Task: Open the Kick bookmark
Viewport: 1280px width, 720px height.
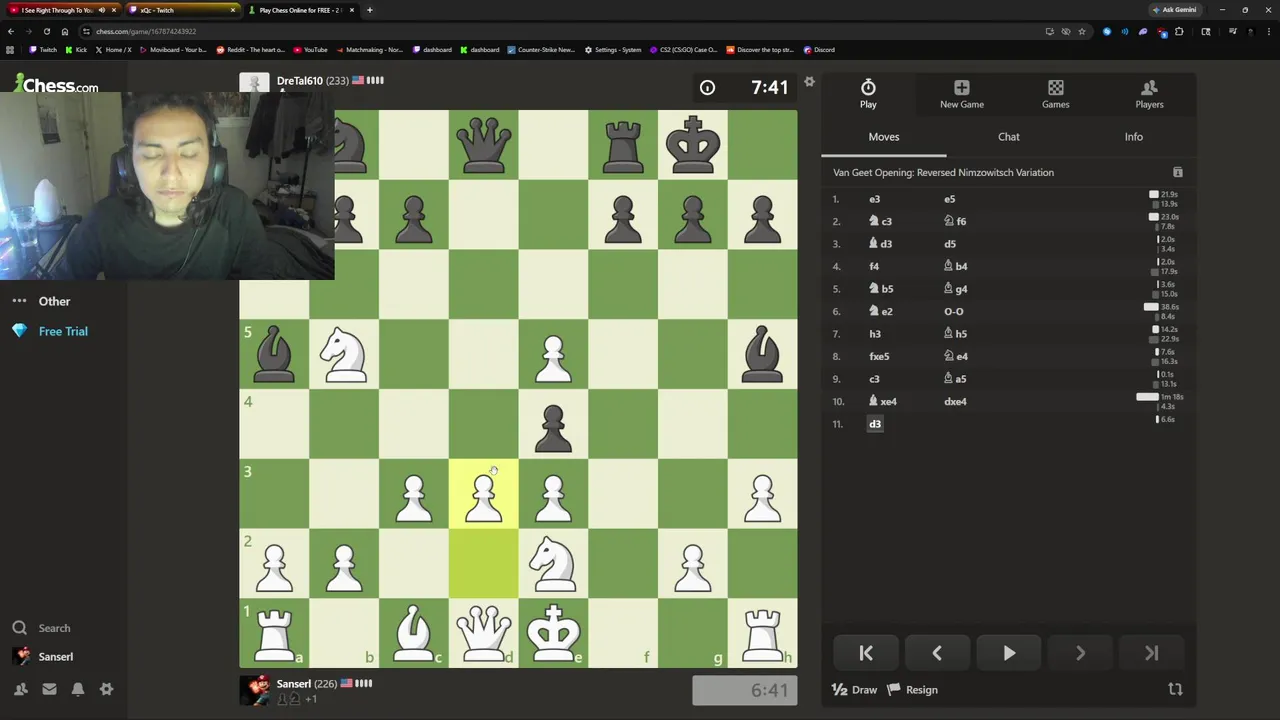Action: [76, 50]
